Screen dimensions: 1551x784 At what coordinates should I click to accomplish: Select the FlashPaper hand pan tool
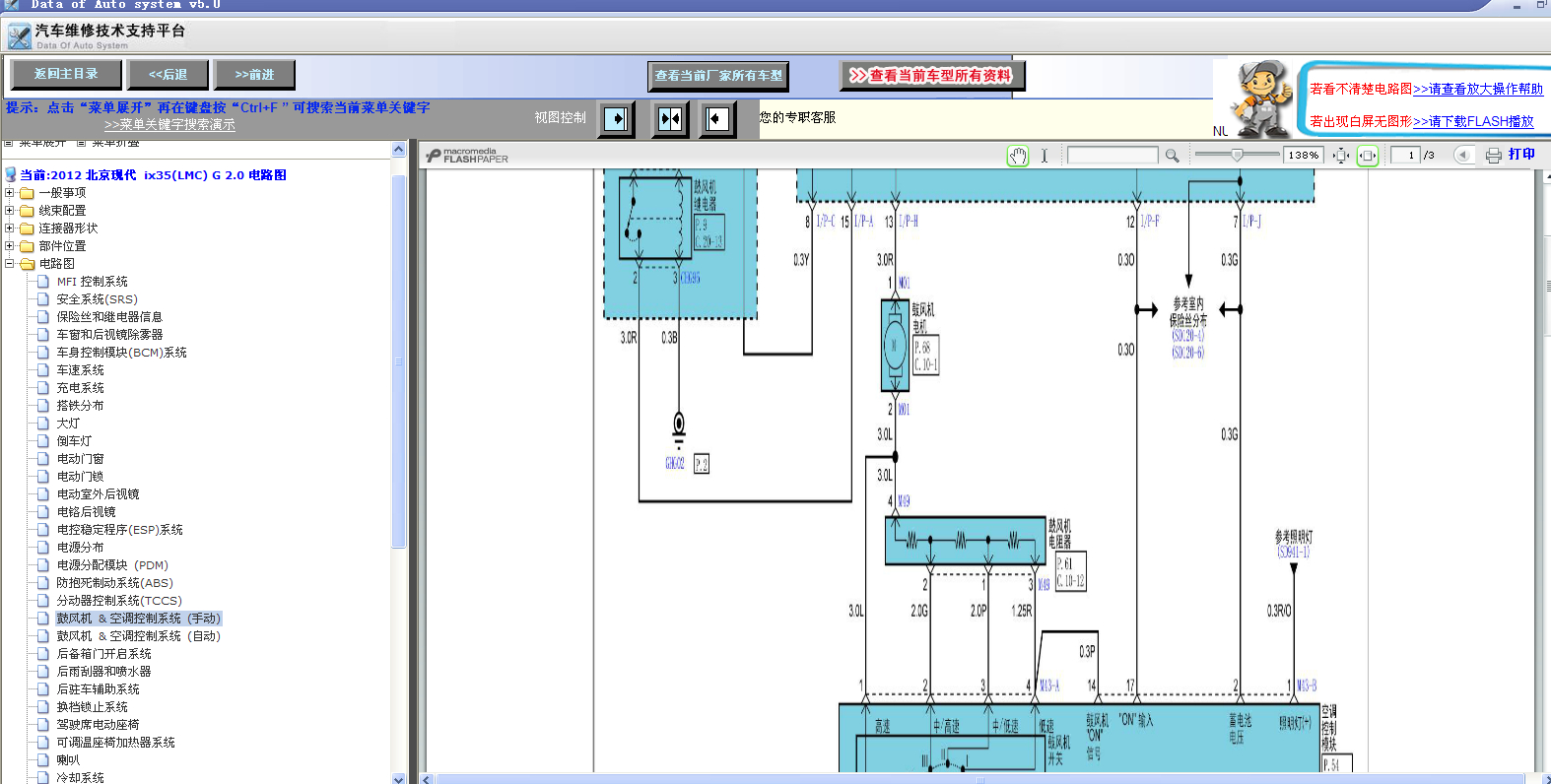point(1018,156)
